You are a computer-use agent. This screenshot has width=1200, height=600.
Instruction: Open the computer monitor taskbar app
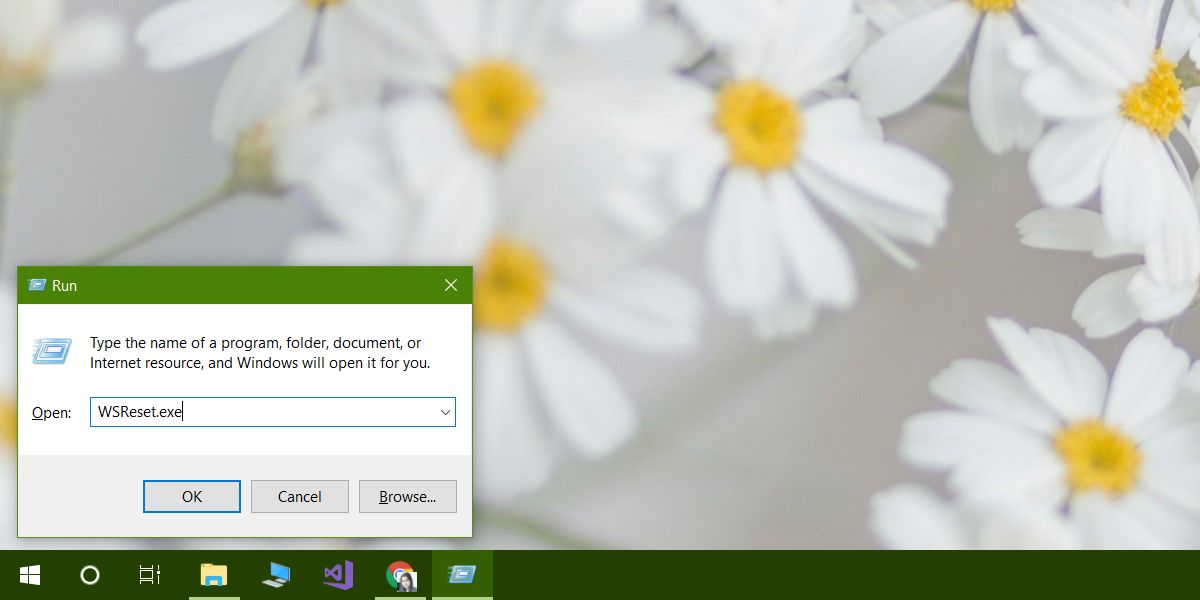pyautogui.click(x=276, y=575)
